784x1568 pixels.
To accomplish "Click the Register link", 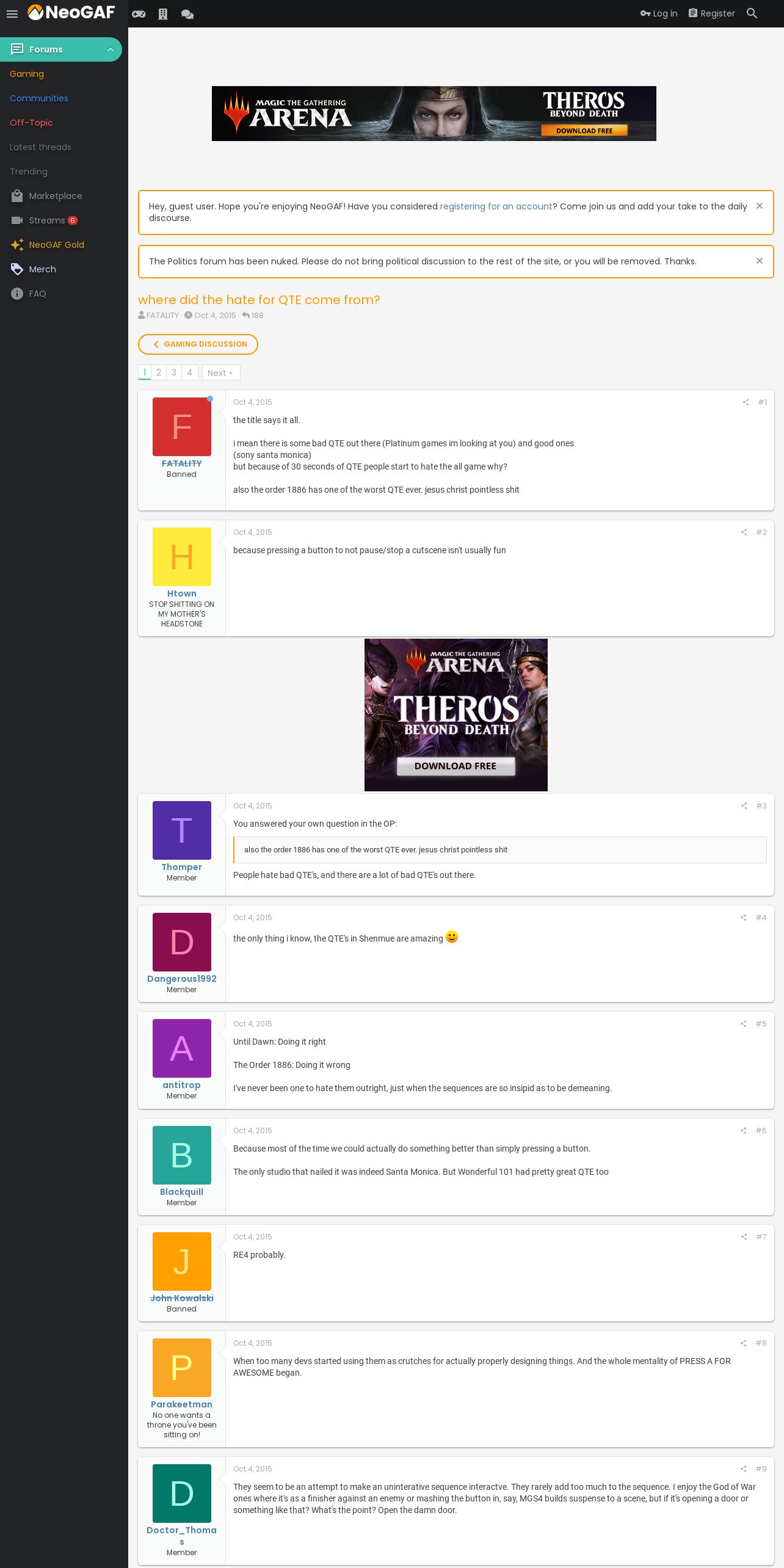I will coord(712,13).
